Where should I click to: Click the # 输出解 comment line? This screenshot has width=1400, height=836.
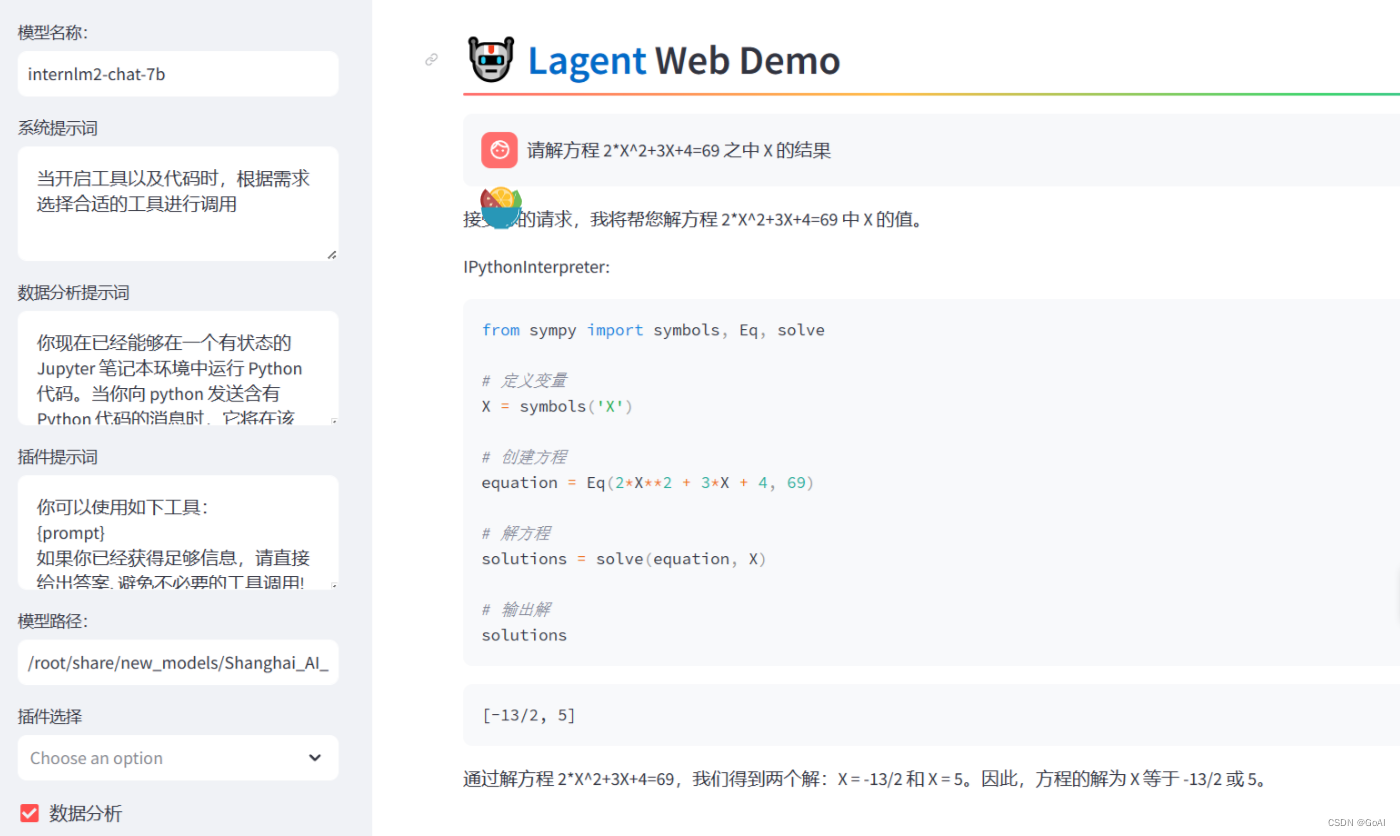515,610
